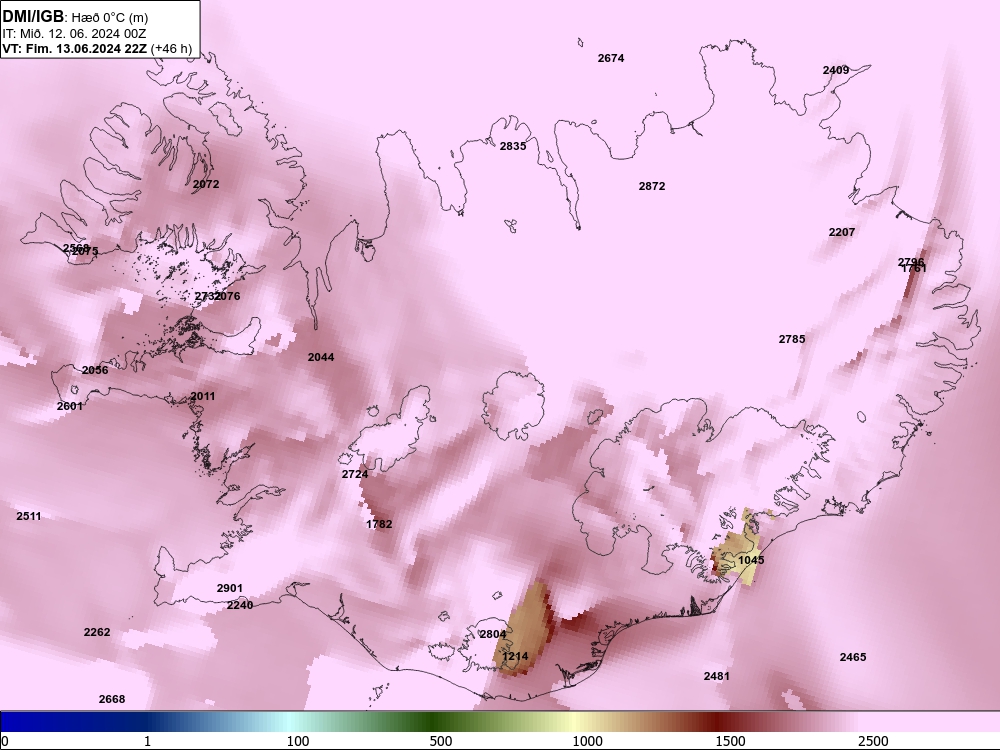Click the 2674 value north of Iceland

(x=610, y=58)
